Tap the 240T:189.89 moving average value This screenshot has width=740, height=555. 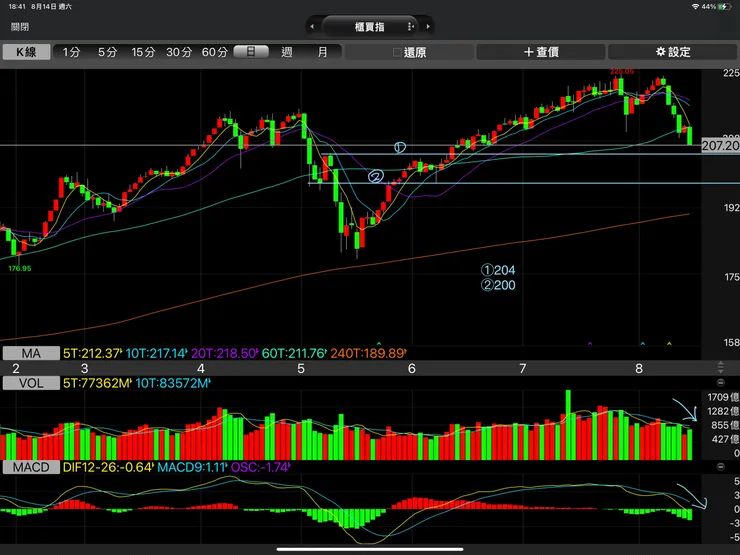click(368, 353)
